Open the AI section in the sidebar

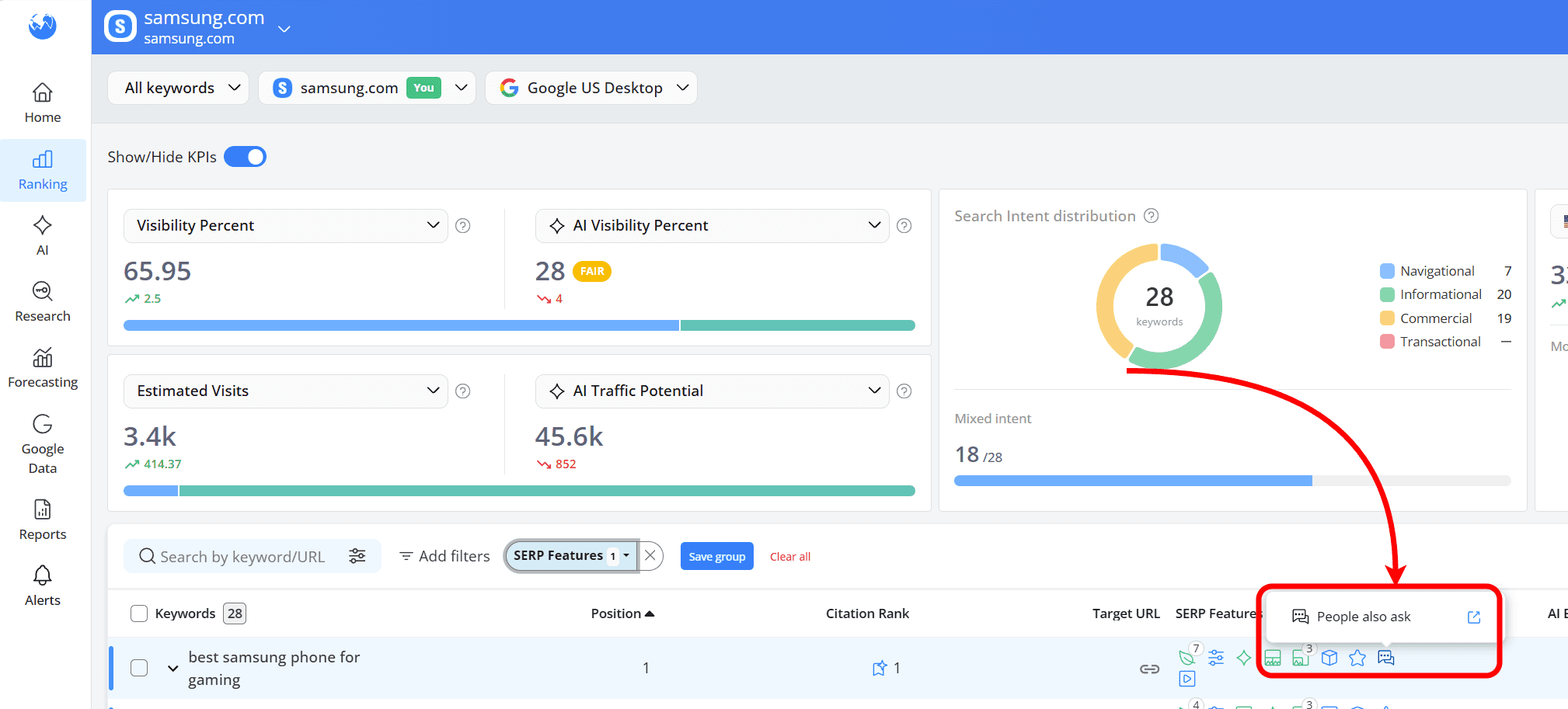click(43, 235)
